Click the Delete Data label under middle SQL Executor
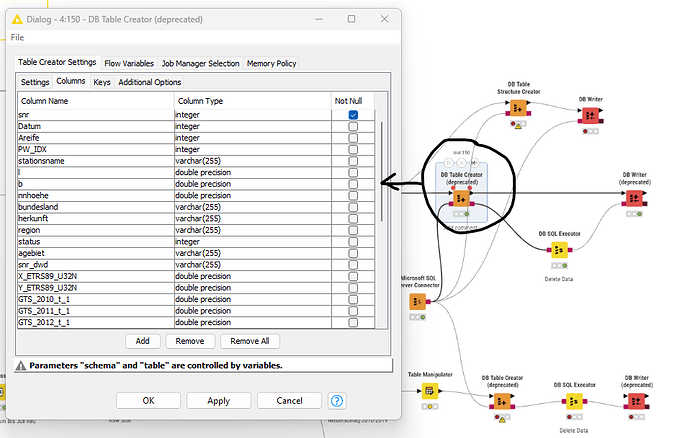This screenshot has width=690, height=438. 558,279
